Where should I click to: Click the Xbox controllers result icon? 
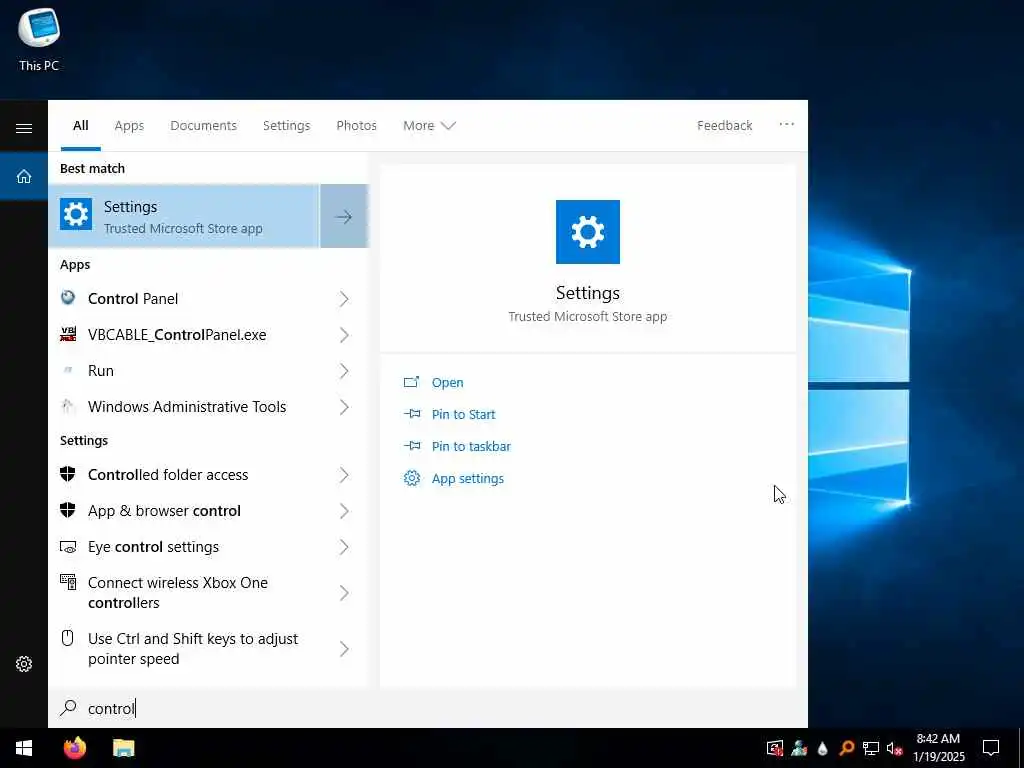tap(68, 581)
